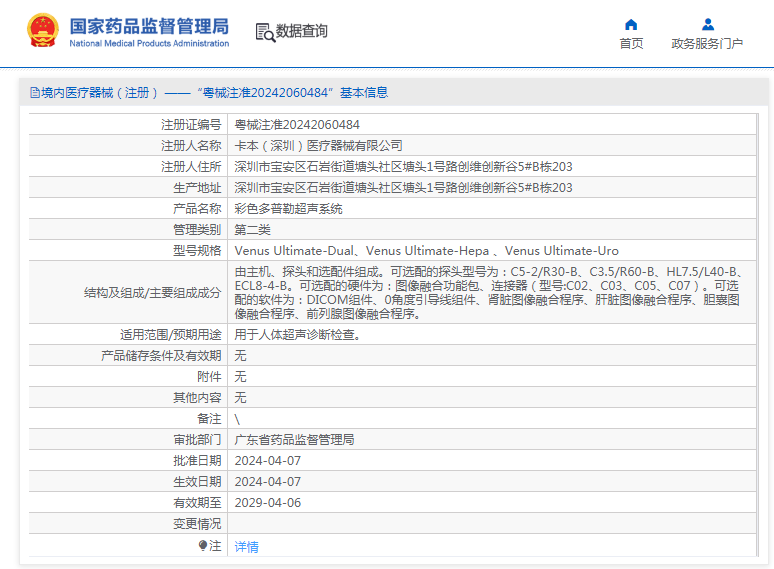Viewport: 774px width, 569px height.
Task: Click the 结构及组成 description paragraph
Action: pos(489,293)
